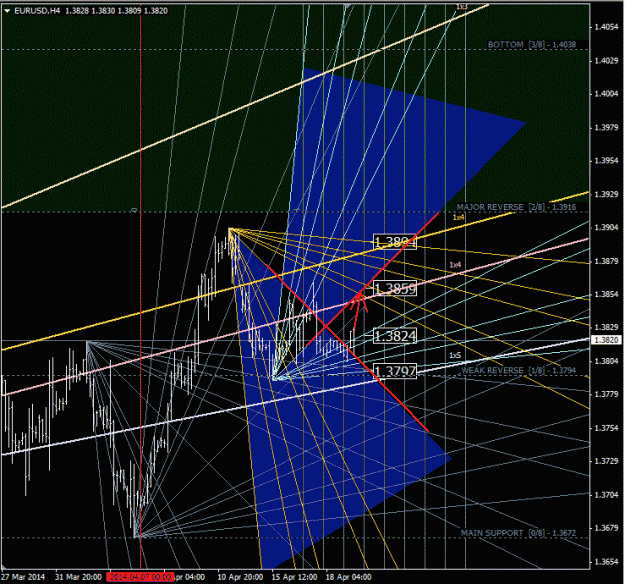This screenshot has width=625, height=584.
Task: Click the 10 Apr 20:00 time axis label
Action: (x=240, y=577)
